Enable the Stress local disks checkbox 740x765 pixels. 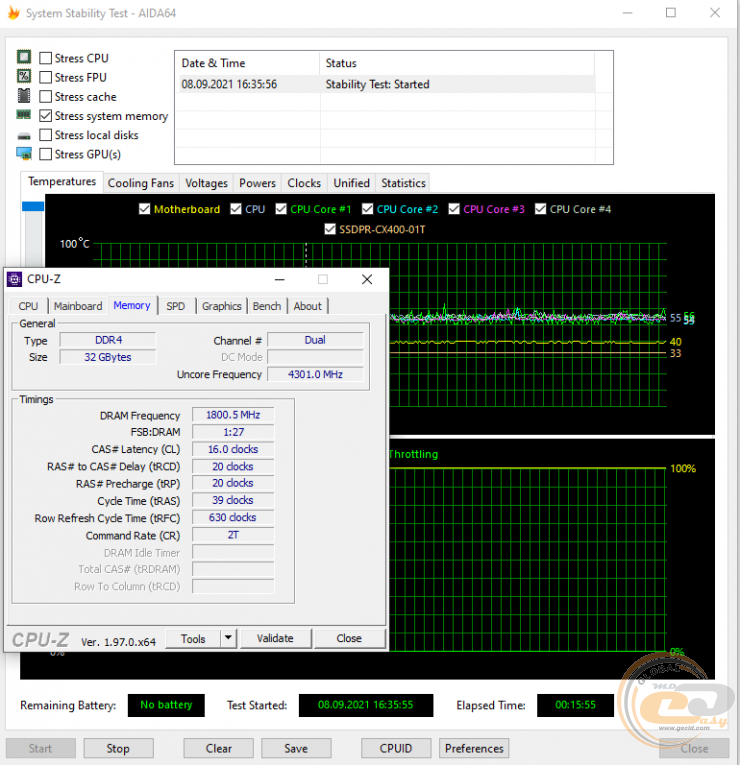click(45, 135)
